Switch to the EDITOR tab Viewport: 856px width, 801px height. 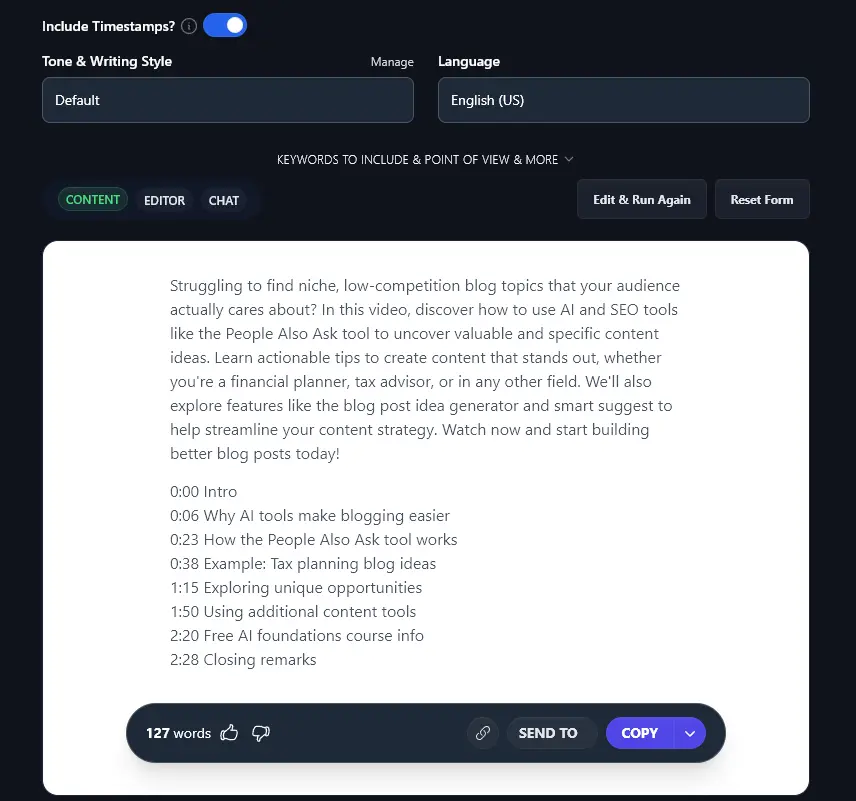tap(164, 199)
